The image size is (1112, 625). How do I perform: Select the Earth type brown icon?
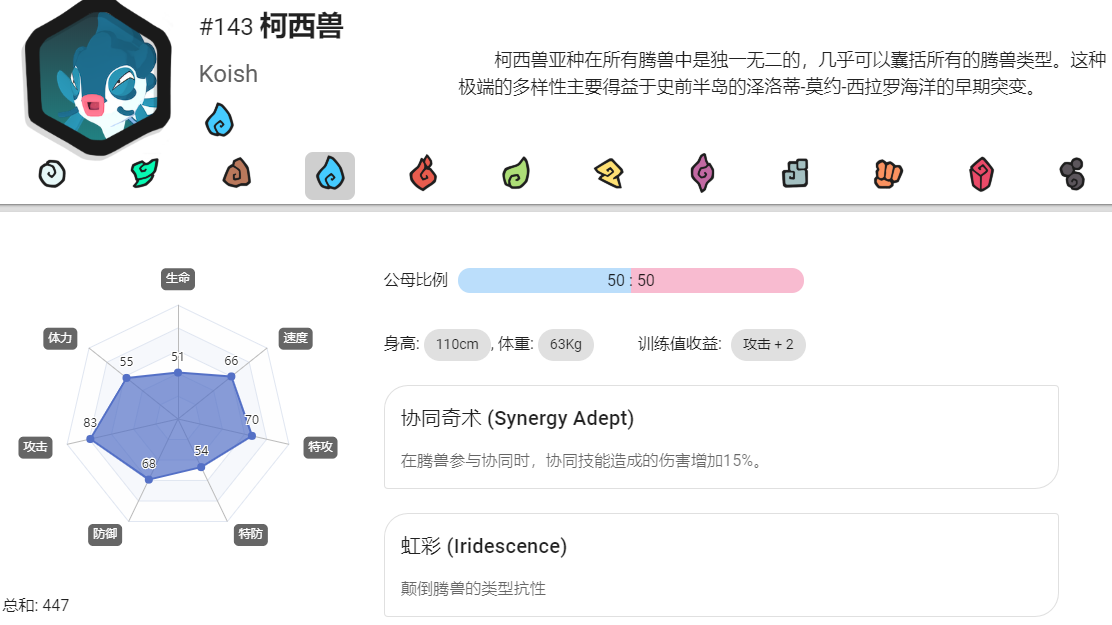click(237, 174)
